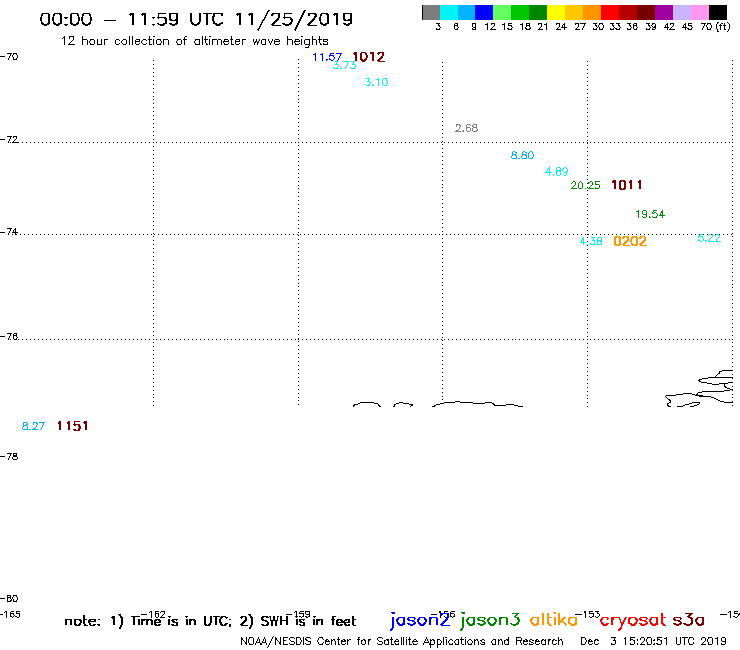740x650 pixels.
Task: Click the dark green 21 ft legend swatch
Action: tap(538, 12)
